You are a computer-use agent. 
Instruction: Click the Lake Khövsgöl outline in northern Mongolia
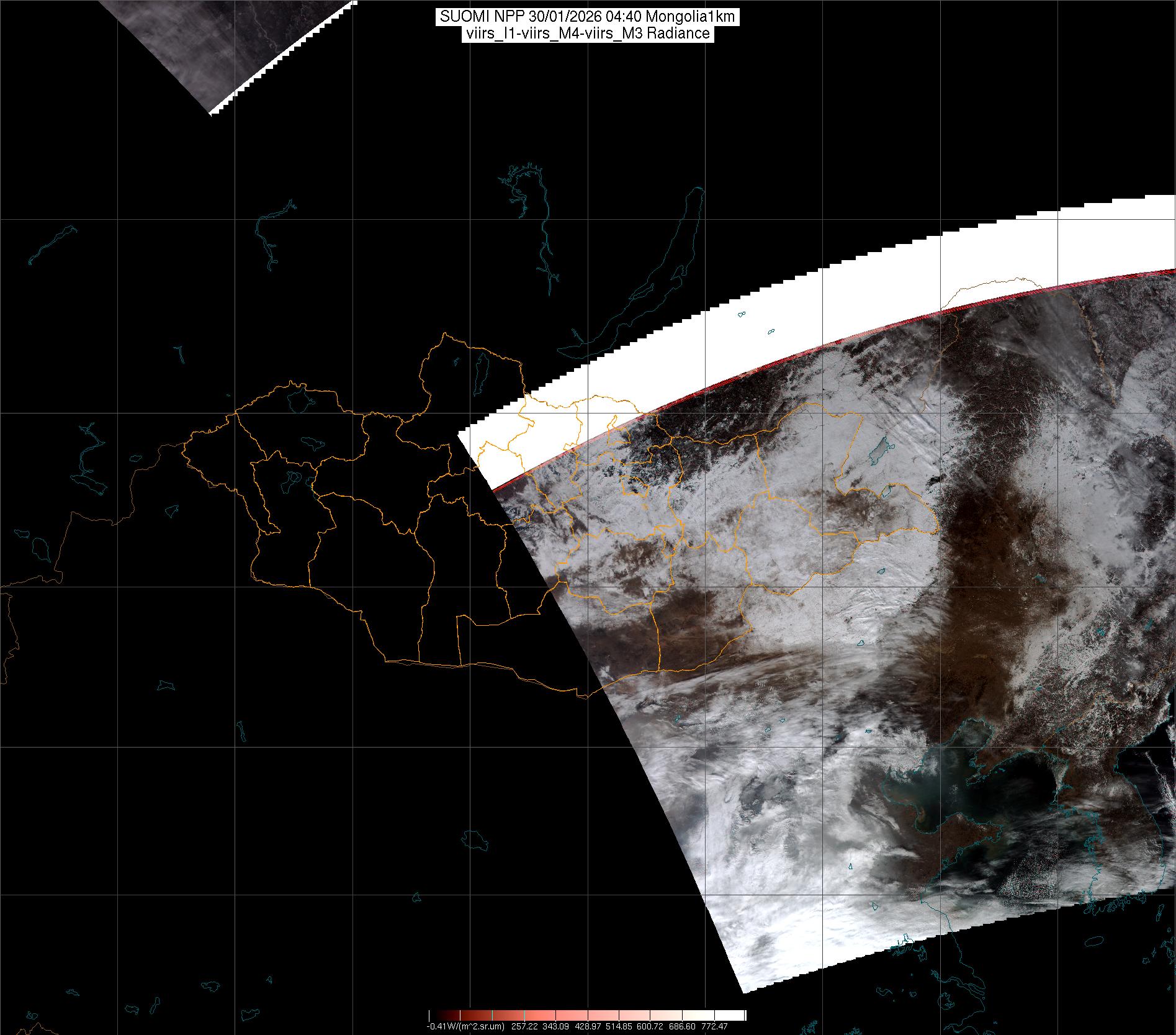(480, 369)
